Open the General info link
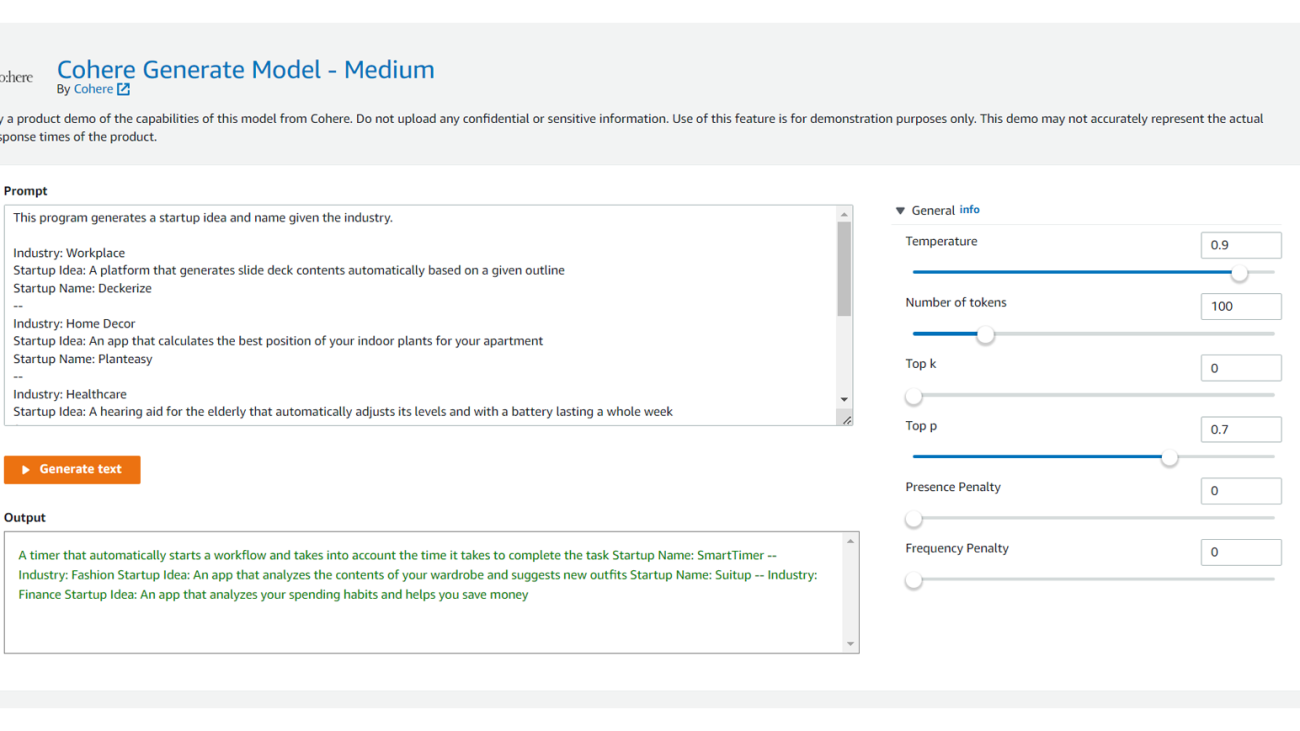This screenshot has height=731, width=1300. [970, 210]
